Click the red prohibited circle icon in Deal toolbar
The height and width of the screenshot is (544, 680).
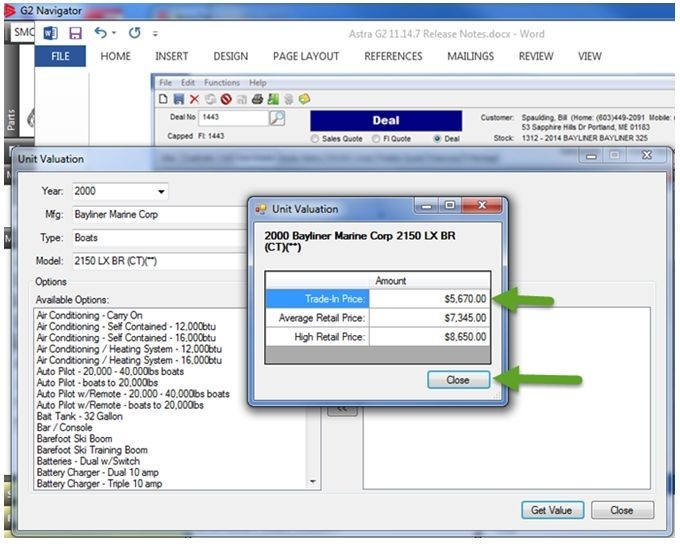pyautogui.click(x=226, y=99)
